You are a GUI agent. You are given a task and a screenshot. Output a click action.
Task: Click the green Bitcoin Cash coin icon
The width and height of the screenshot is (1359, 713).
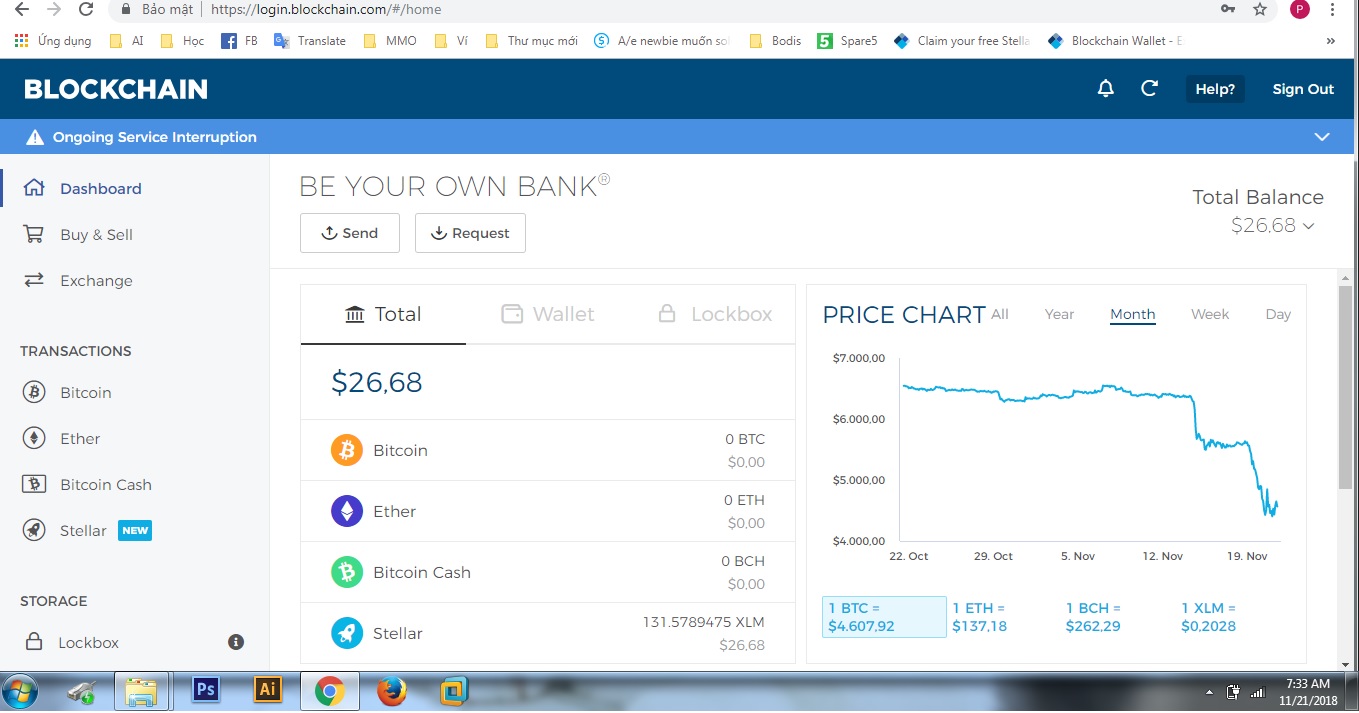(x=347, y=572)
